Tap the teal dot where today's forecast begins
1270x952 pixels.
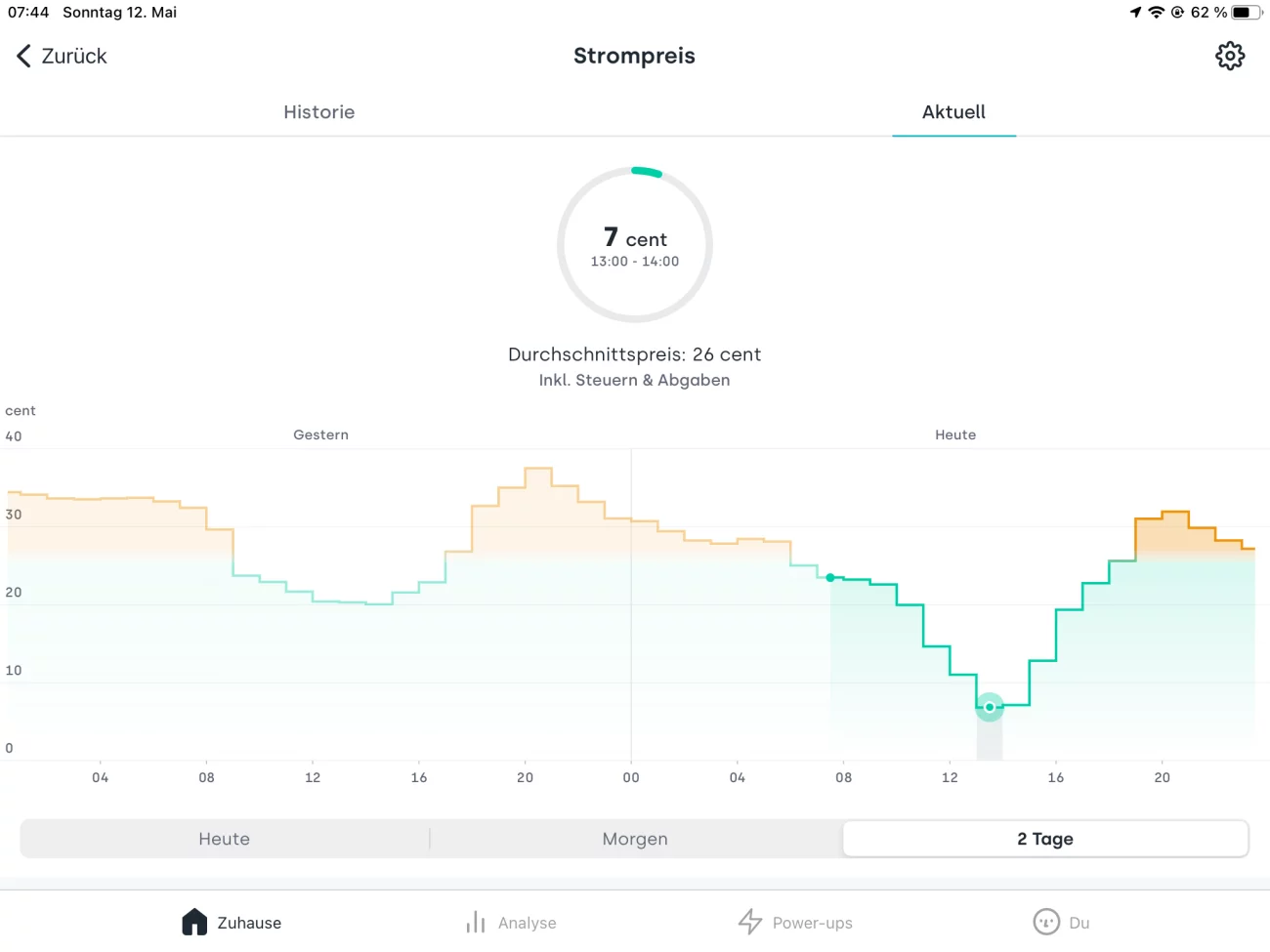coord(830,578)
